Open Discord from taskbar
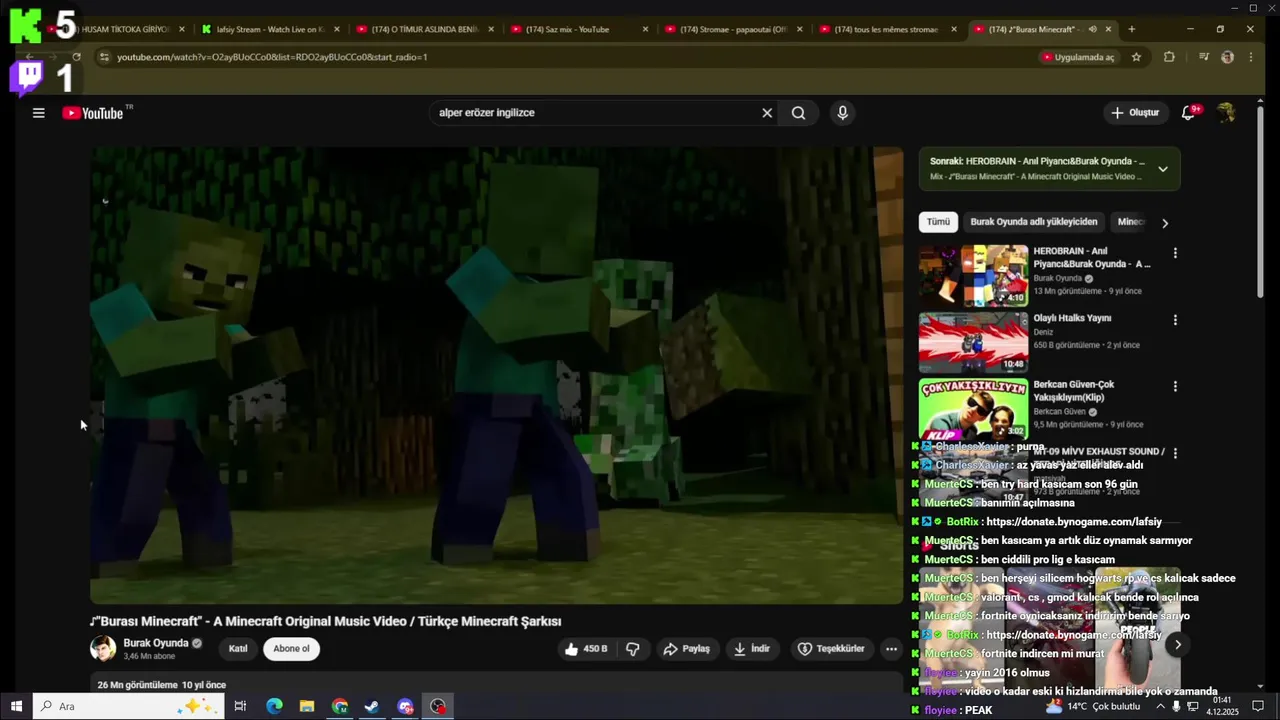The image size is (1280, 720). [x=405, y=706]
